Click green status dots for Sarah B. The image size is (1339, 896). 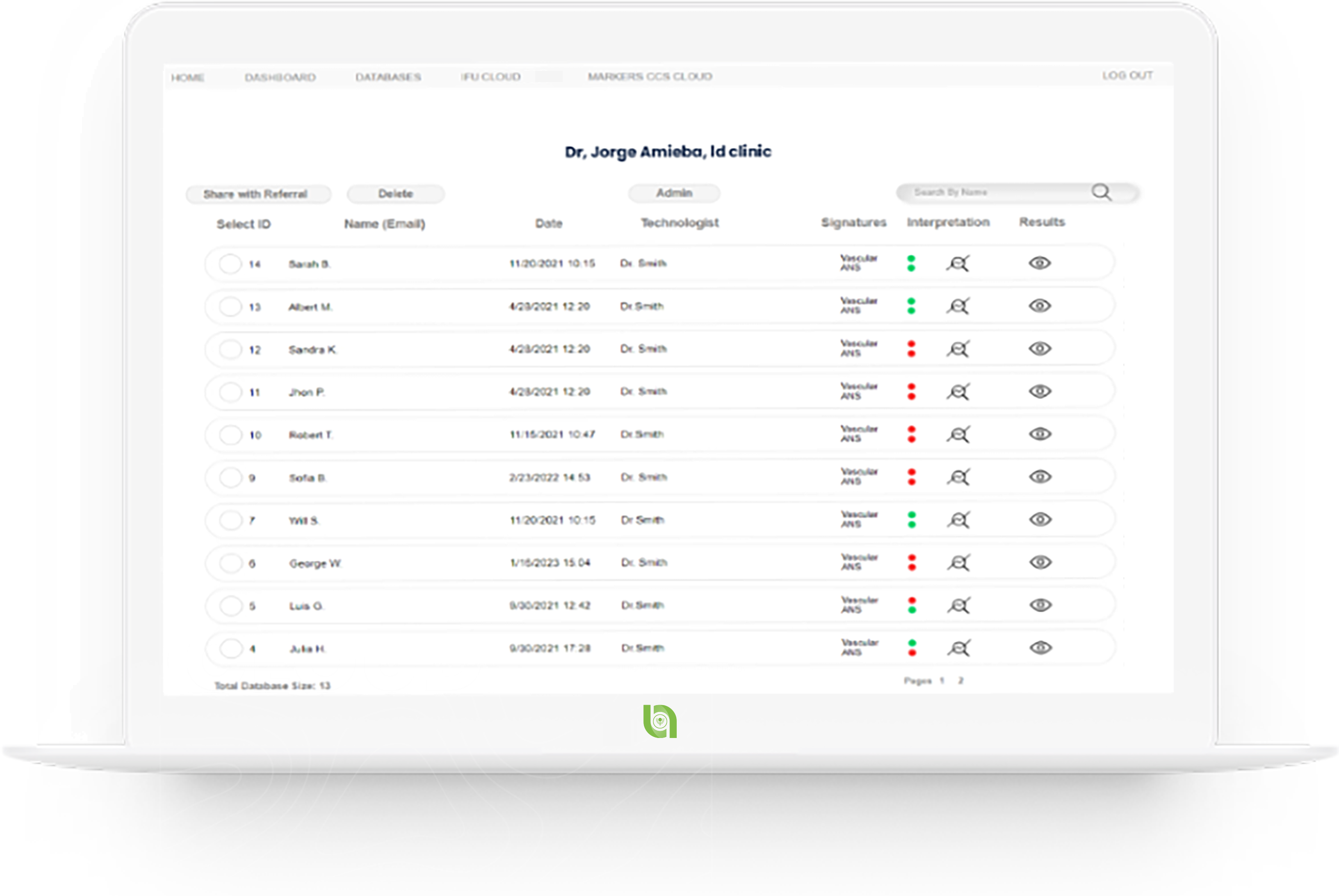(911, 264)
